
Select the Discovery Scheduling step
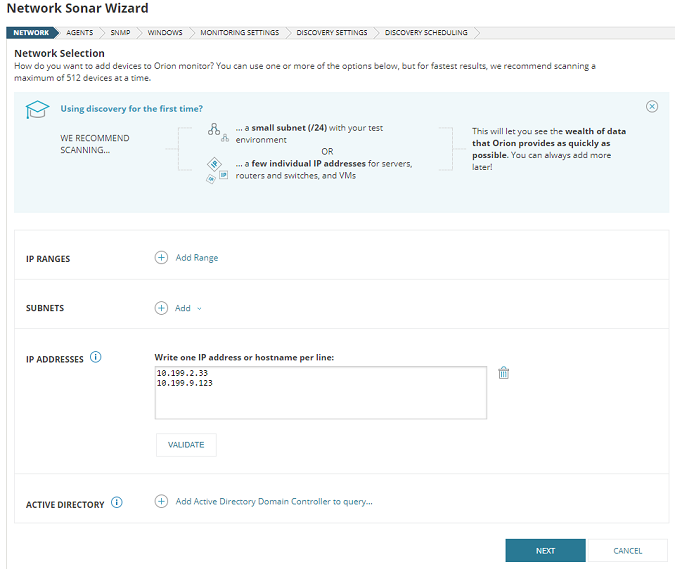tap(425, 33)
